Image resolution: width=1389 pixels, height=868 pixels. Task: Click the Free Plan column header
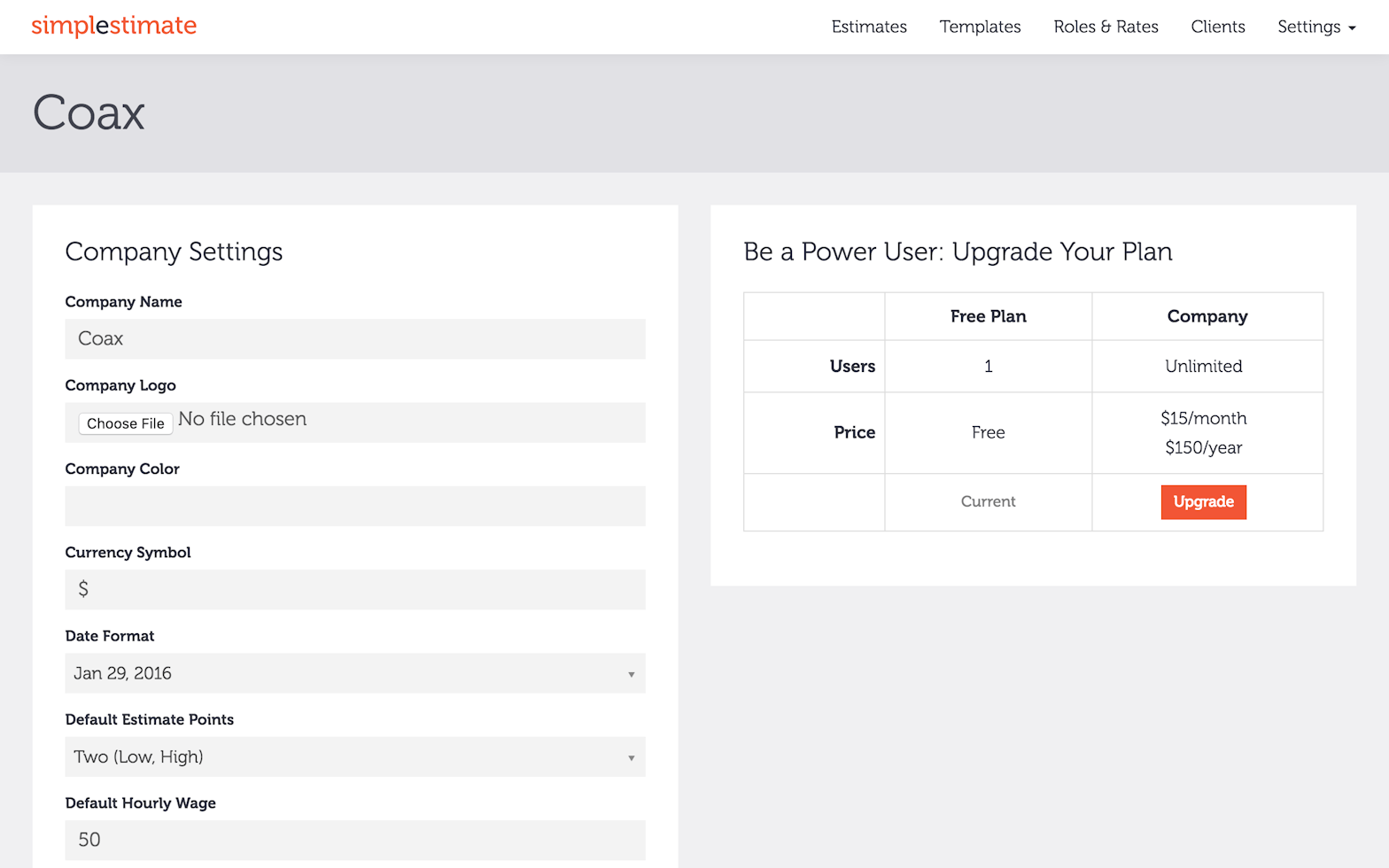[x=988, y=316]
